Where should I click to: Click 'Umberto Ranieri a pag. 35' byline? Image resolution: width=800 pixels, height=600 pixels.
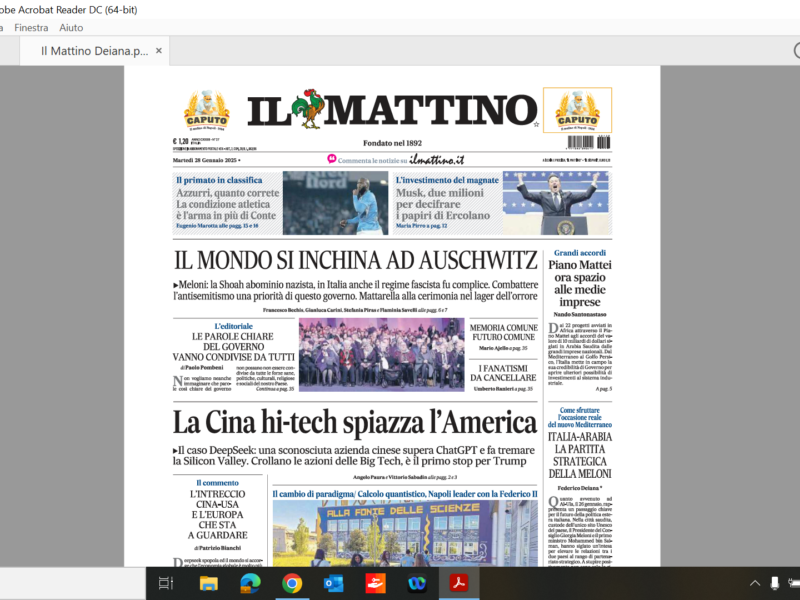pyautogui.click(x=503, y=389)
